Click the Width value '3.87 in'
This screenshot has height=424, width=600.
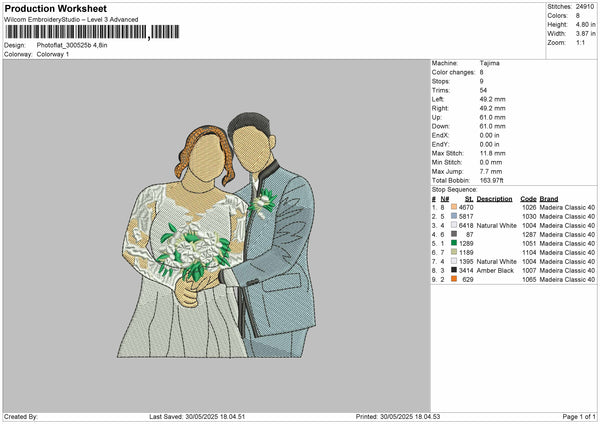[585, 34]
